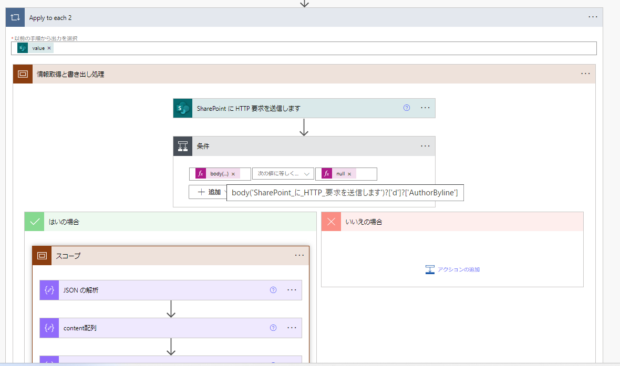Open help for JSON の解析
The height and width of the screenshot is (366, 620).
(x=273, y=290)
